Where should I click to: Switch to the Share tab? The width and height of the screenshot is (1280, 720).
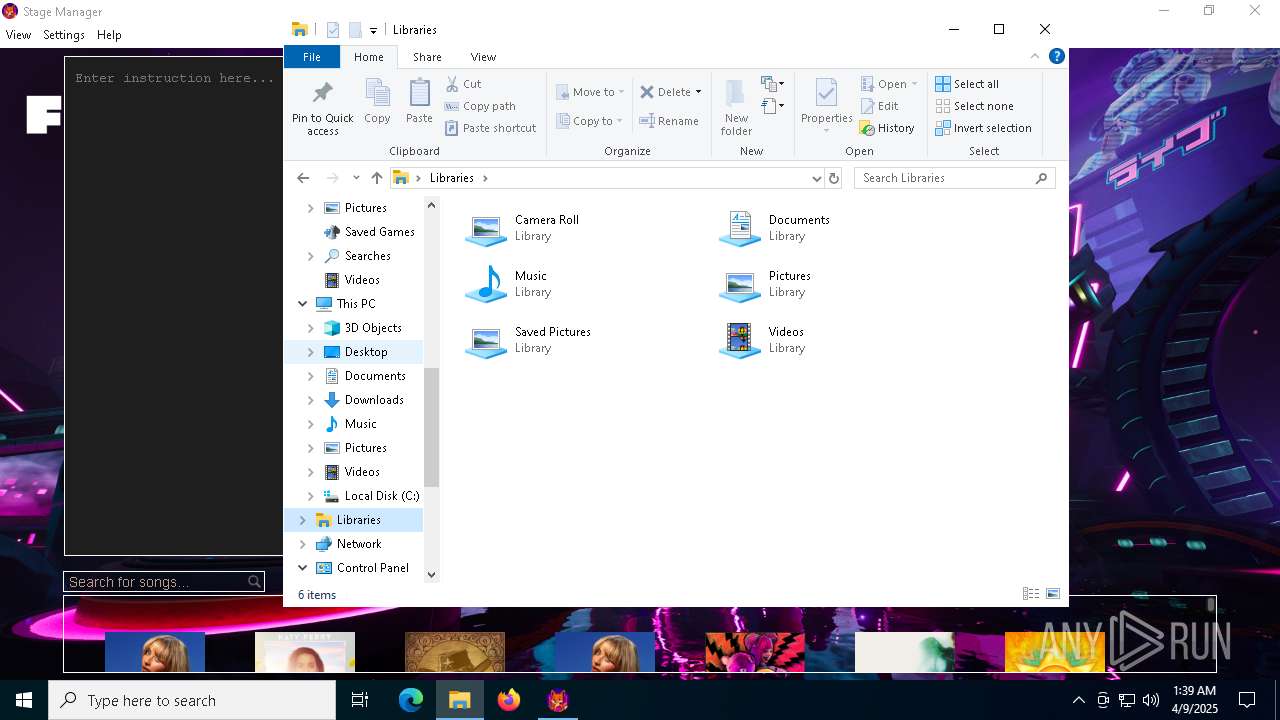tap(427, 57)
